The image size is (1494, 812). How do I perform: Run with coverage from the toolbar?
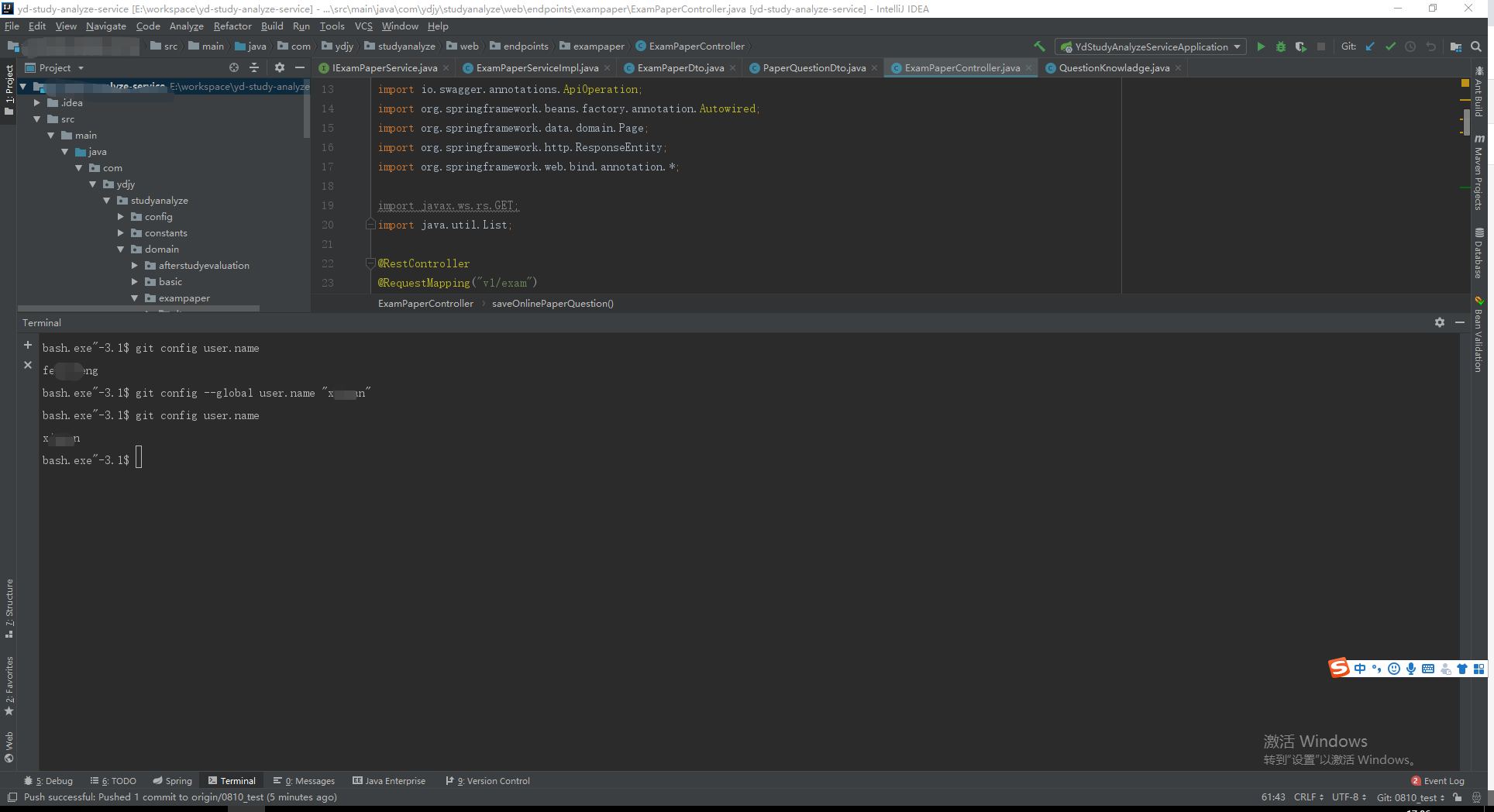(1301, 46)
